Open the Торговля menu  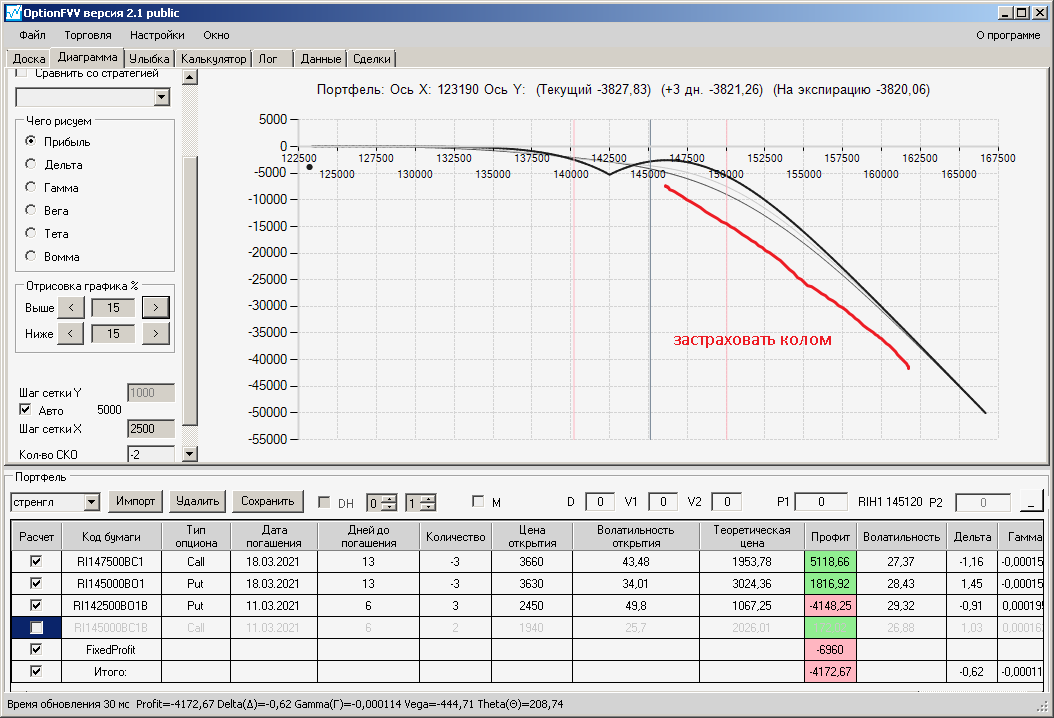click(x=88, y=35)
